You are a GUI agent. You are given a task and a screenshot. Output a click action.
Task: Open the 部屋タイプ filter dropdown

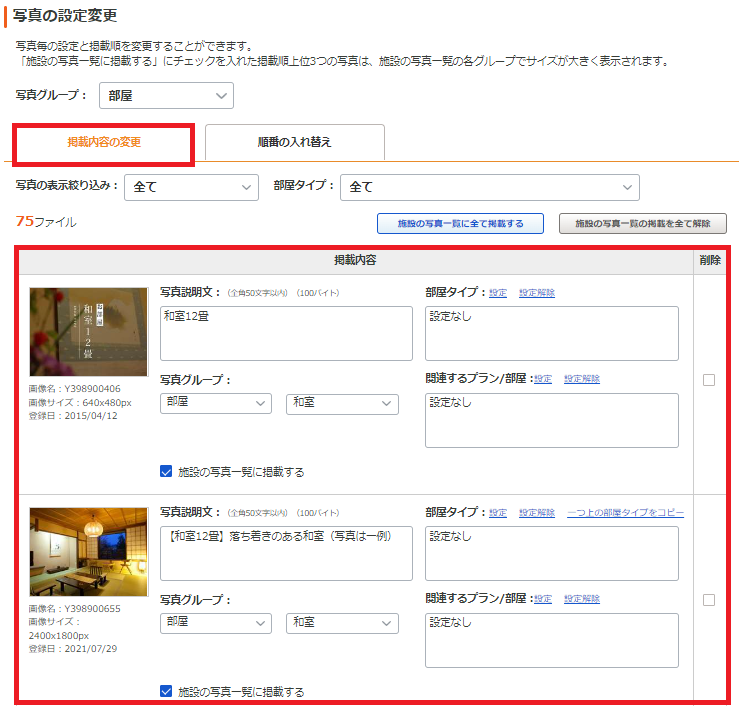pos(489,187)
